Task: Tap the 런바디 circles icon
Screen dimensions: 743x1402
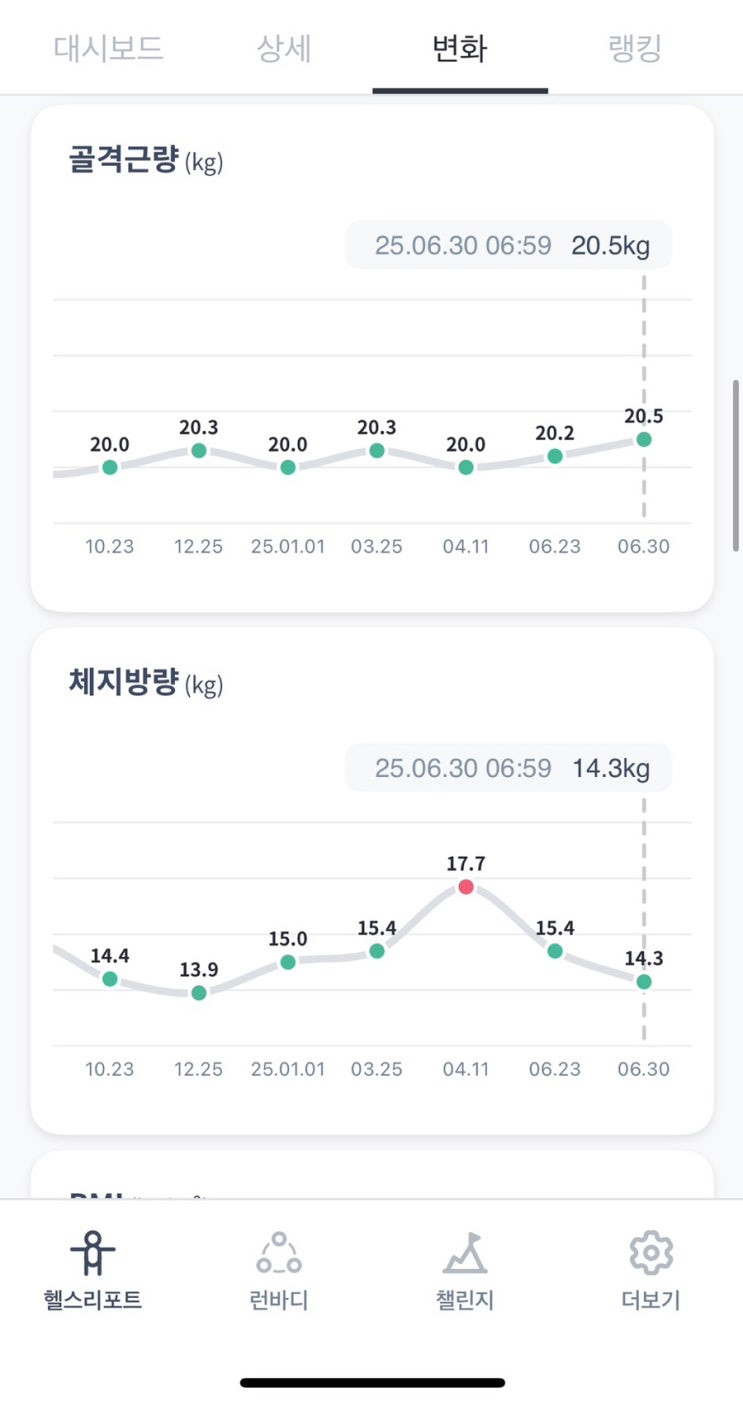Action: [x=278, y=1254]
